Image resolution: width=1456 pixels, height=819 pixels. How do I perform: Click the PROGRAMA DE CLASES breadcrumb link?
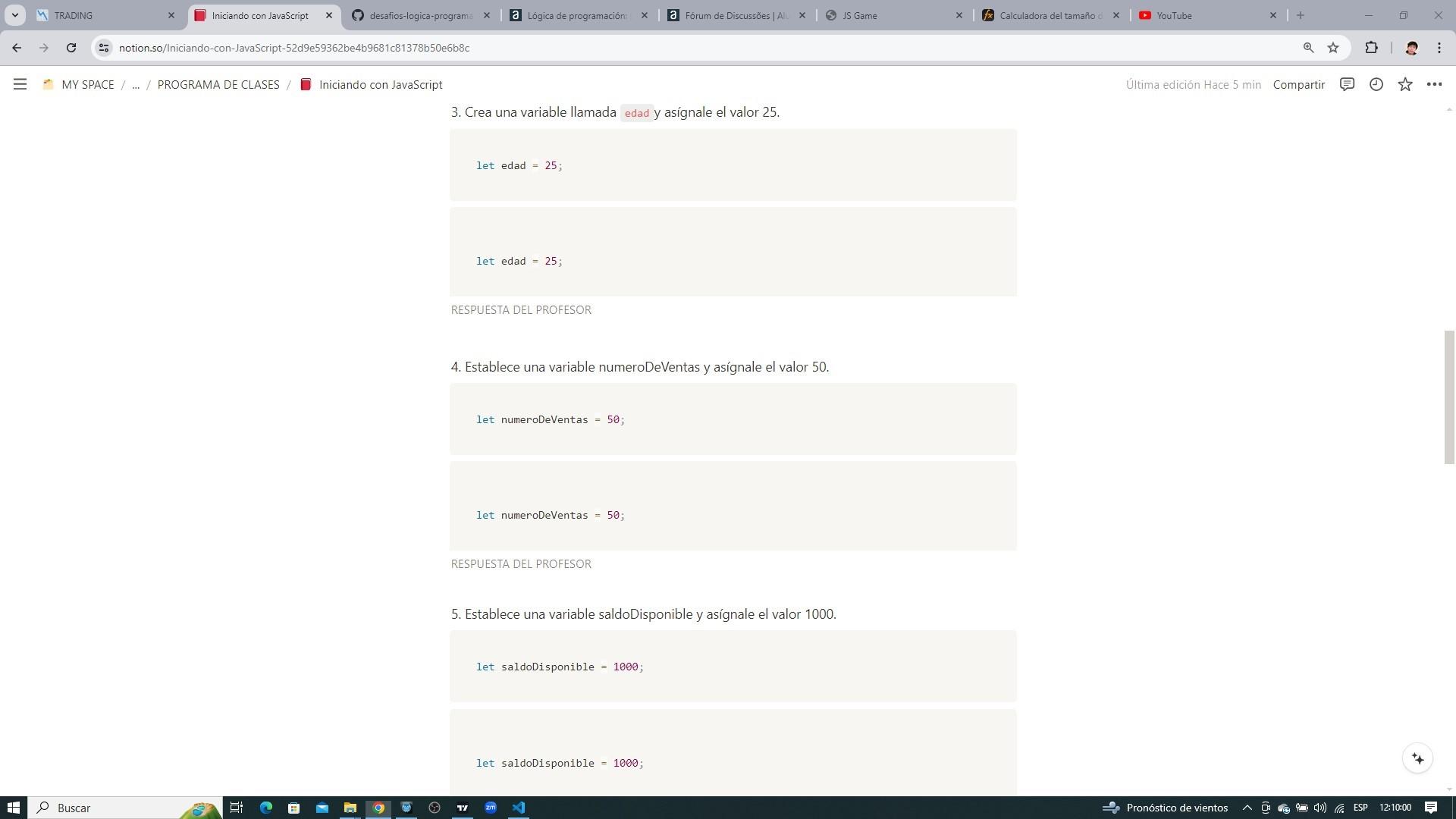click(218, 84)
